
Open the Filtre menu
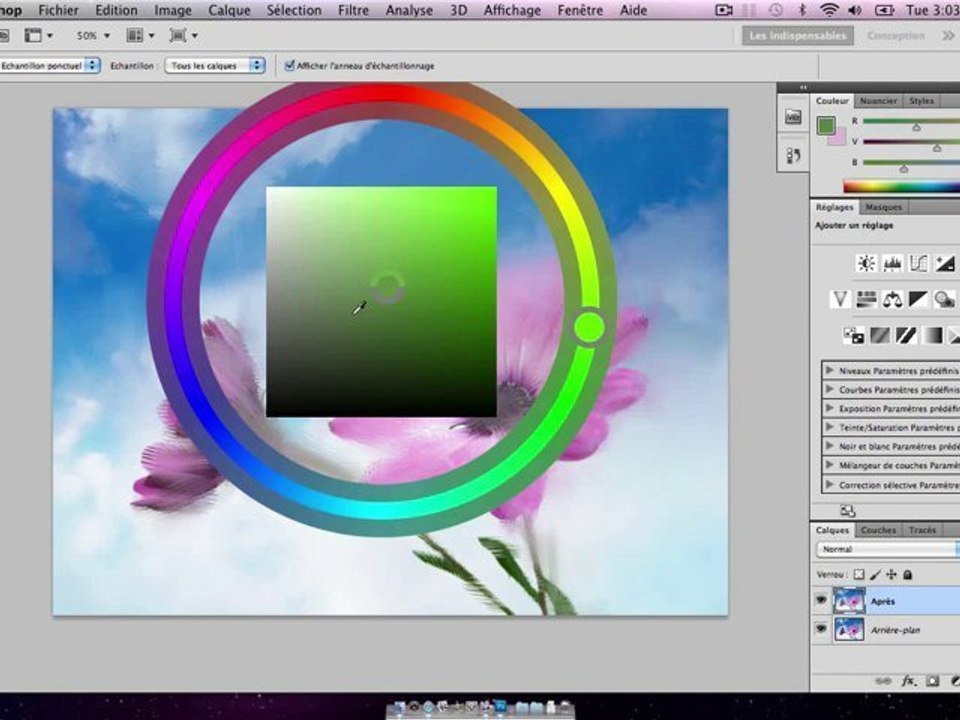(x=353, y=10)
